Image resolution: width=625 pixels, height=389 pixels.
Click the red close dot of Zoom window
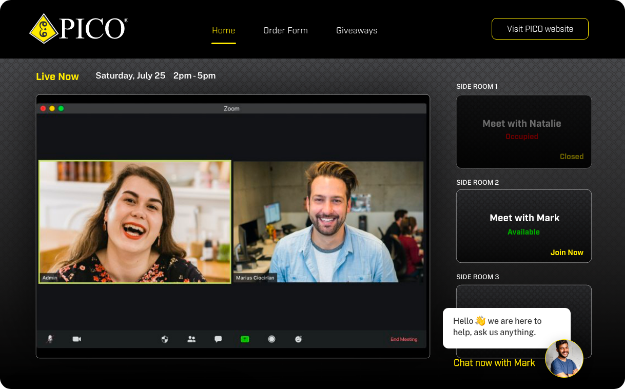(x=43, y=108)
